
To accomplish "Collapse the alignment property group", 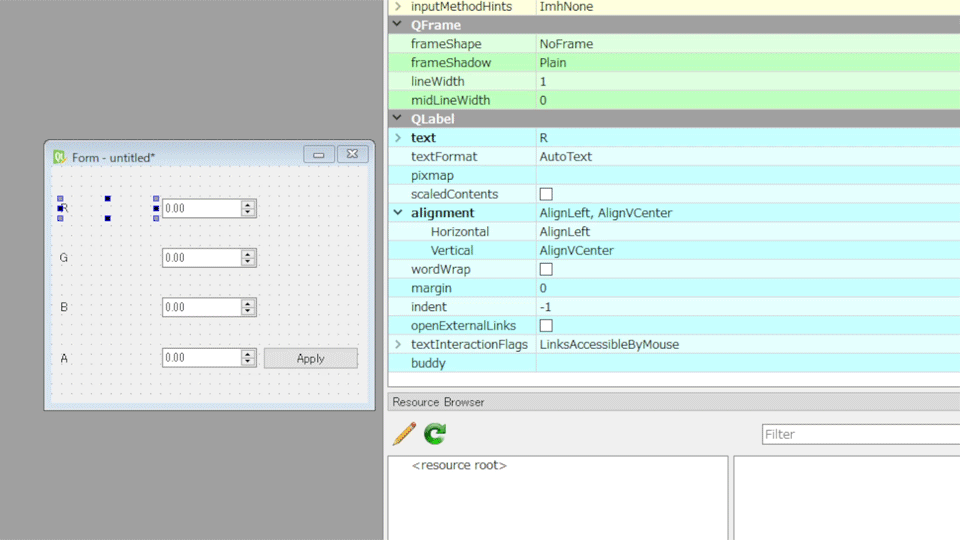I will pos(398,213).
